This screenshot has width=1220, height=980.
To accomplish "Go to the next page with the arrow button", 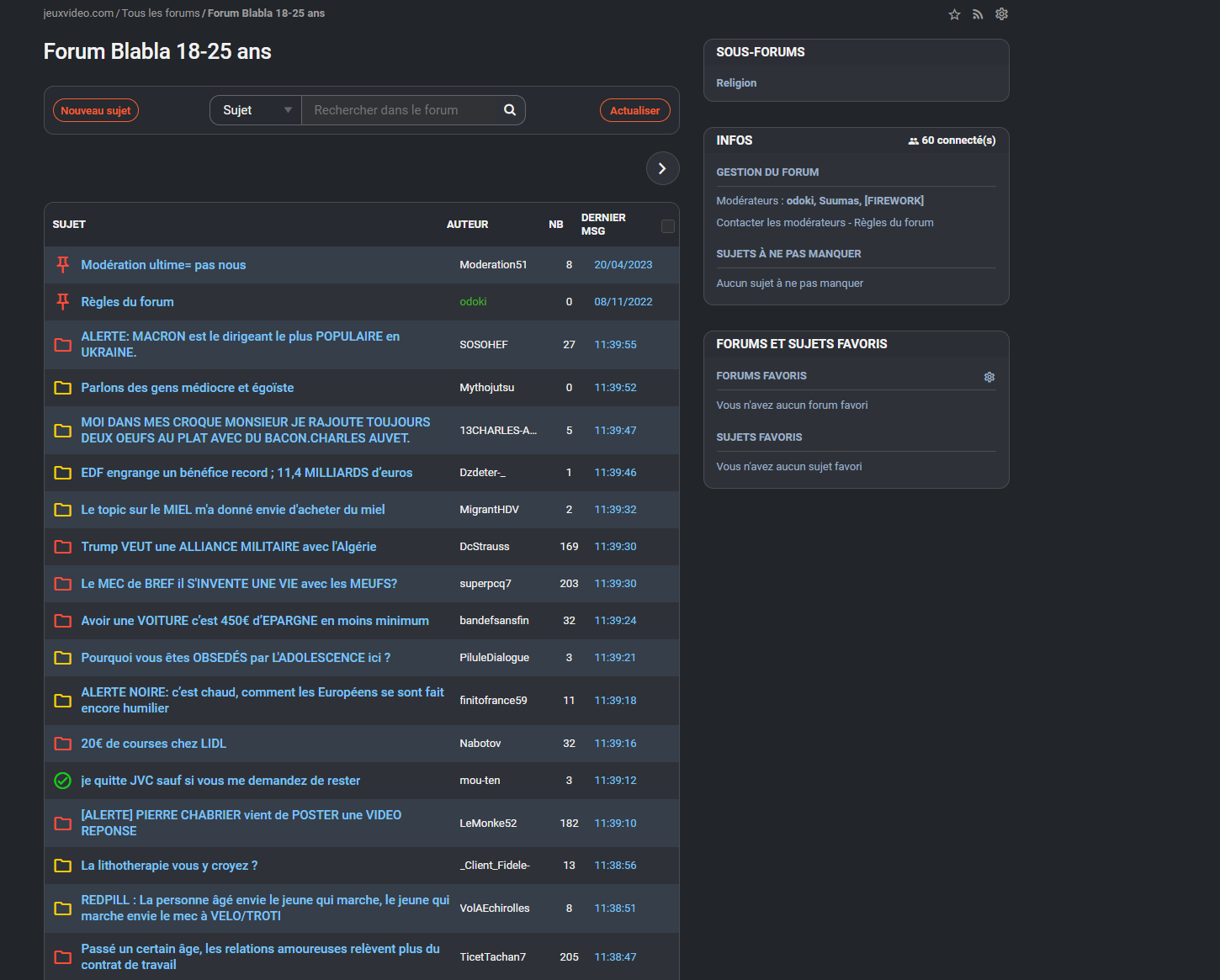I will point(662,168).
